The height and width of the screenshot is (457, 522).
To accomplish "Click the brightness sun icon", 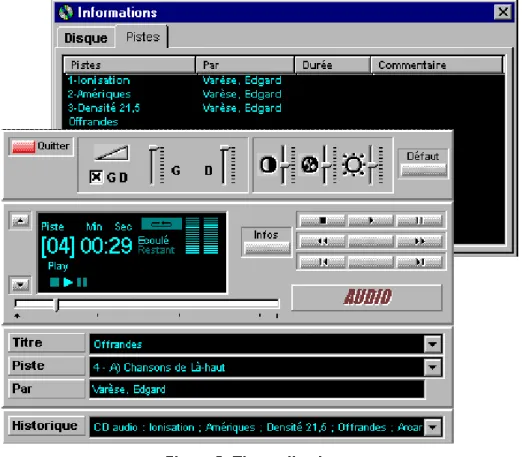I will point(354,164).
